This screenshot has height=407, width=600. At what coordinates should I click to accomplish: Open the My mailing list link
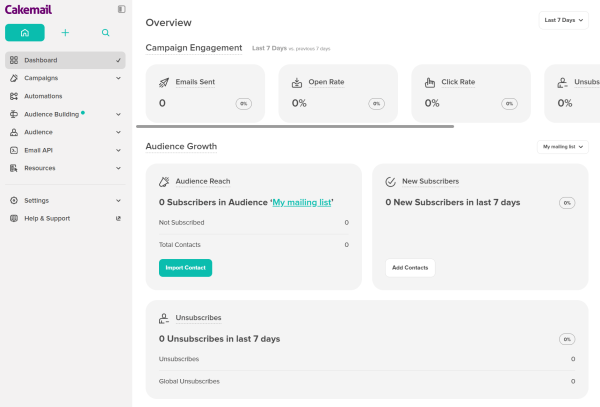[x=302, y=202]
